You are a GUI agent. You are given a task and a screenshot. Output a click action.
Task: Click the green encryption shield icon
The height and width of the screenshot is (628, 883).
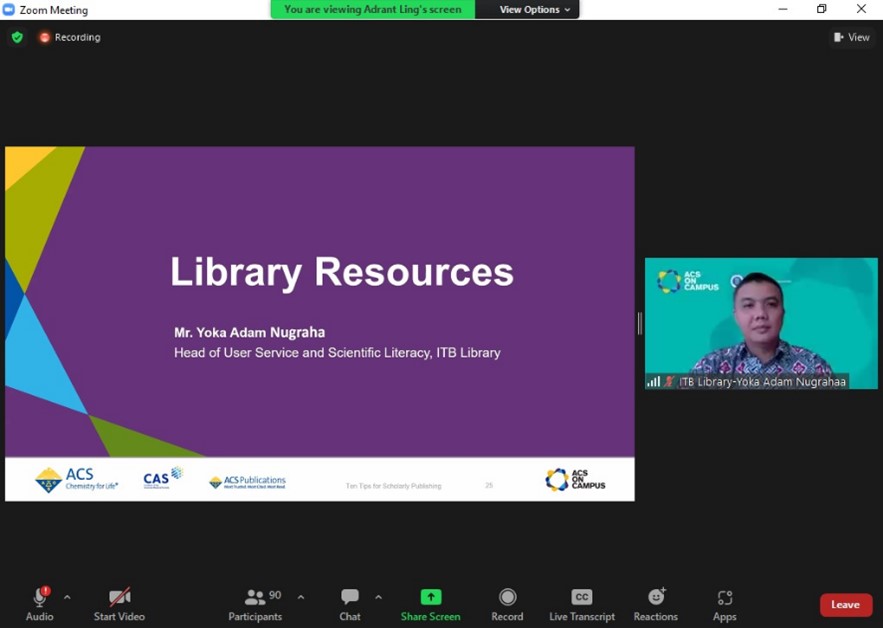tap(17, 37)
